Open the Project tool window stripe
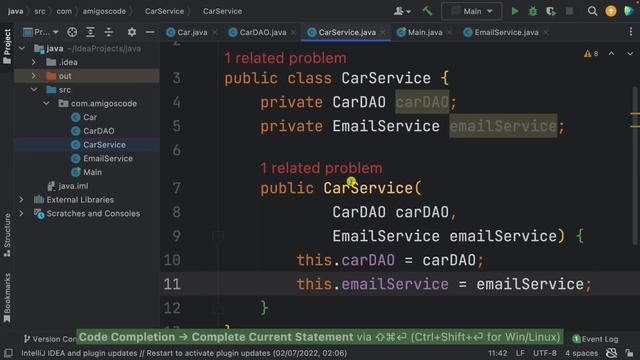The width and height of the screenshot is (640, 360). point(7,46)
